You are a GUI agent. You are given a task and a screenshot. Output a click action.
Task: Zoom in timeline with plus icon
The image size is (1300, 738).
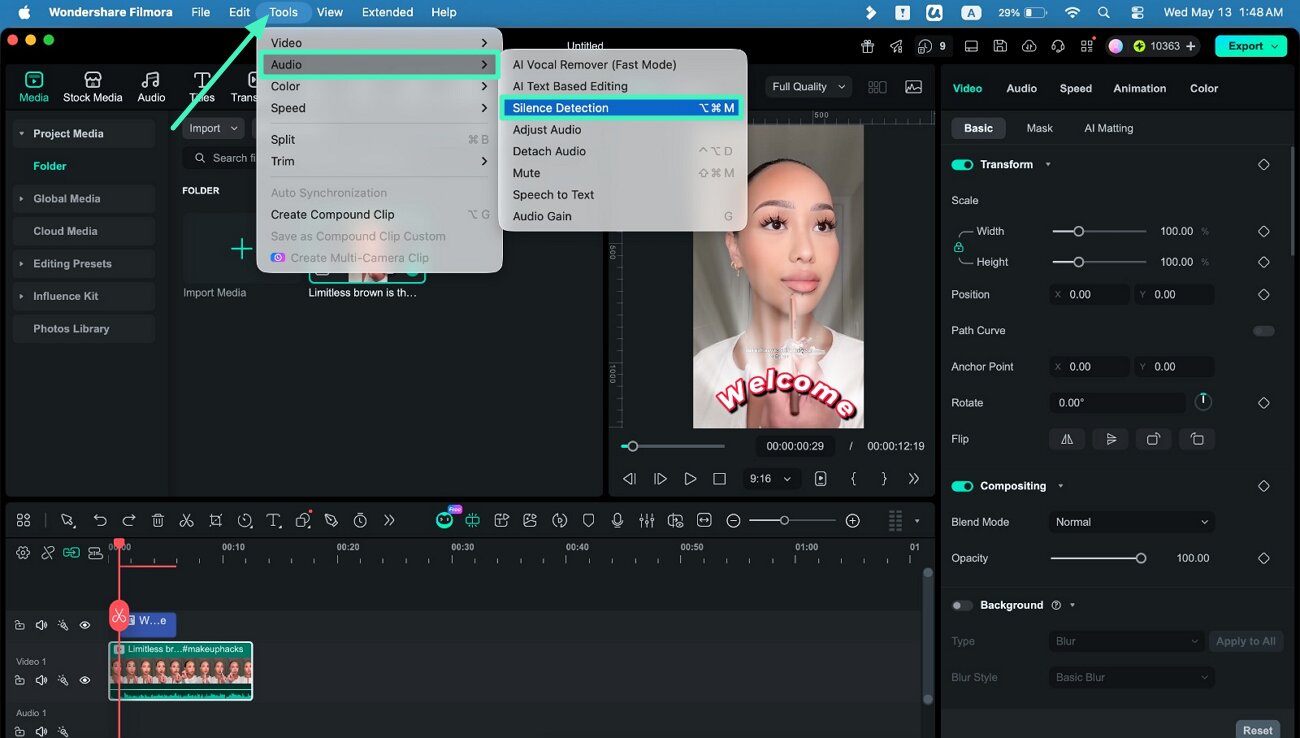(852, 520)
